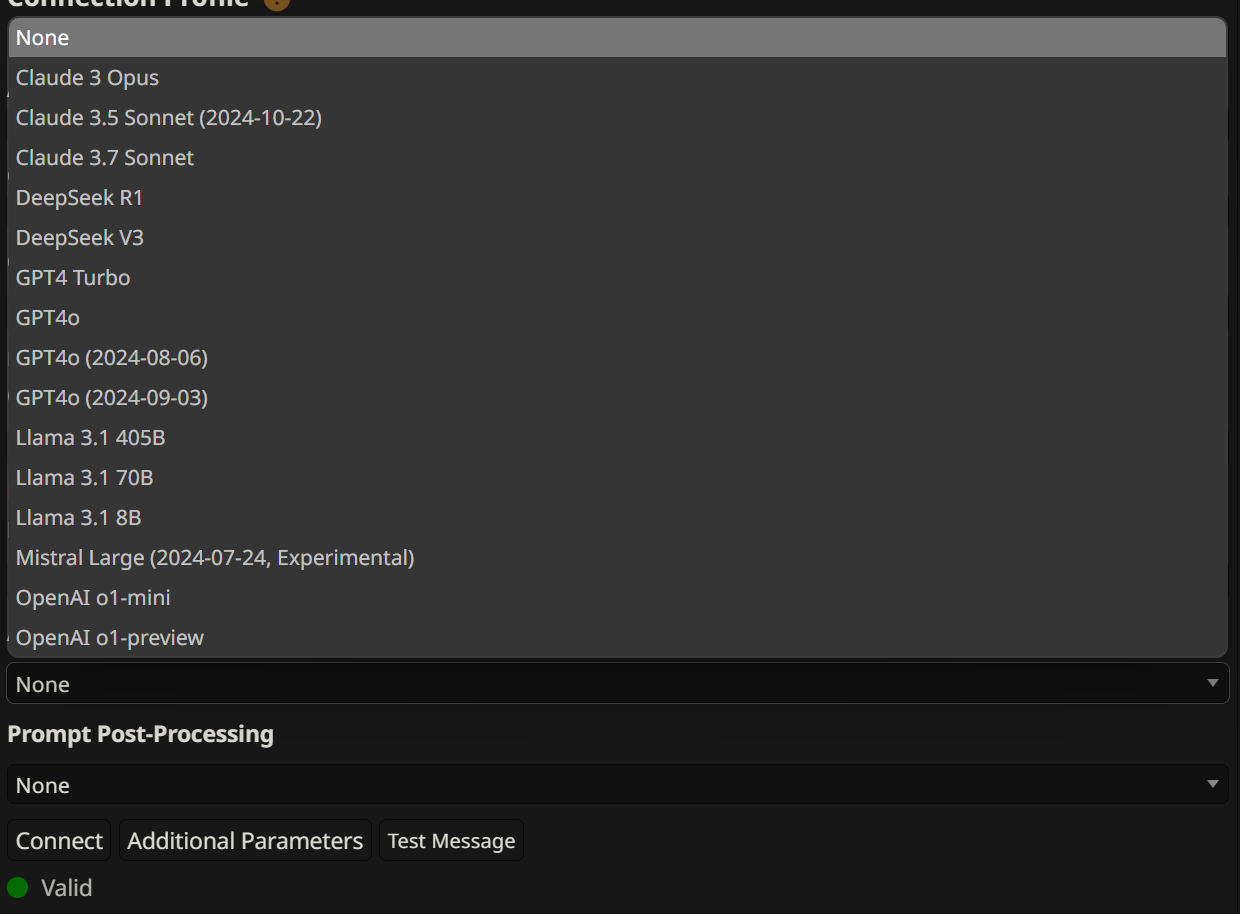Image resolution: width=1240 pixels, height=914 pixels.
Task: Pick Llama 3.1 8B from list
Action: coord(617,518)
